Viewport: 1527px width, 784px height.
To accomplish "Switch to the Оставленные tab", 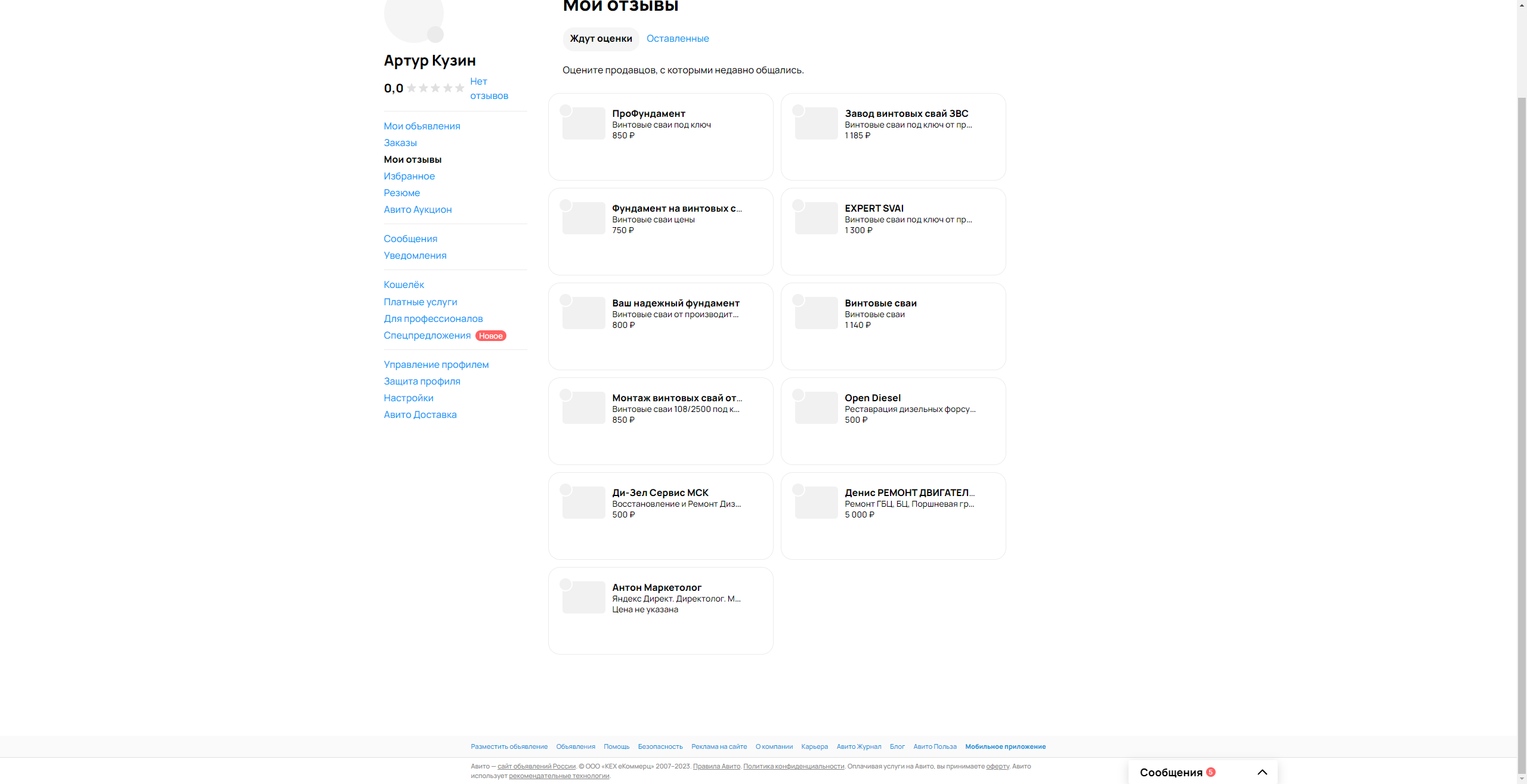I will [x=678, y=39].
